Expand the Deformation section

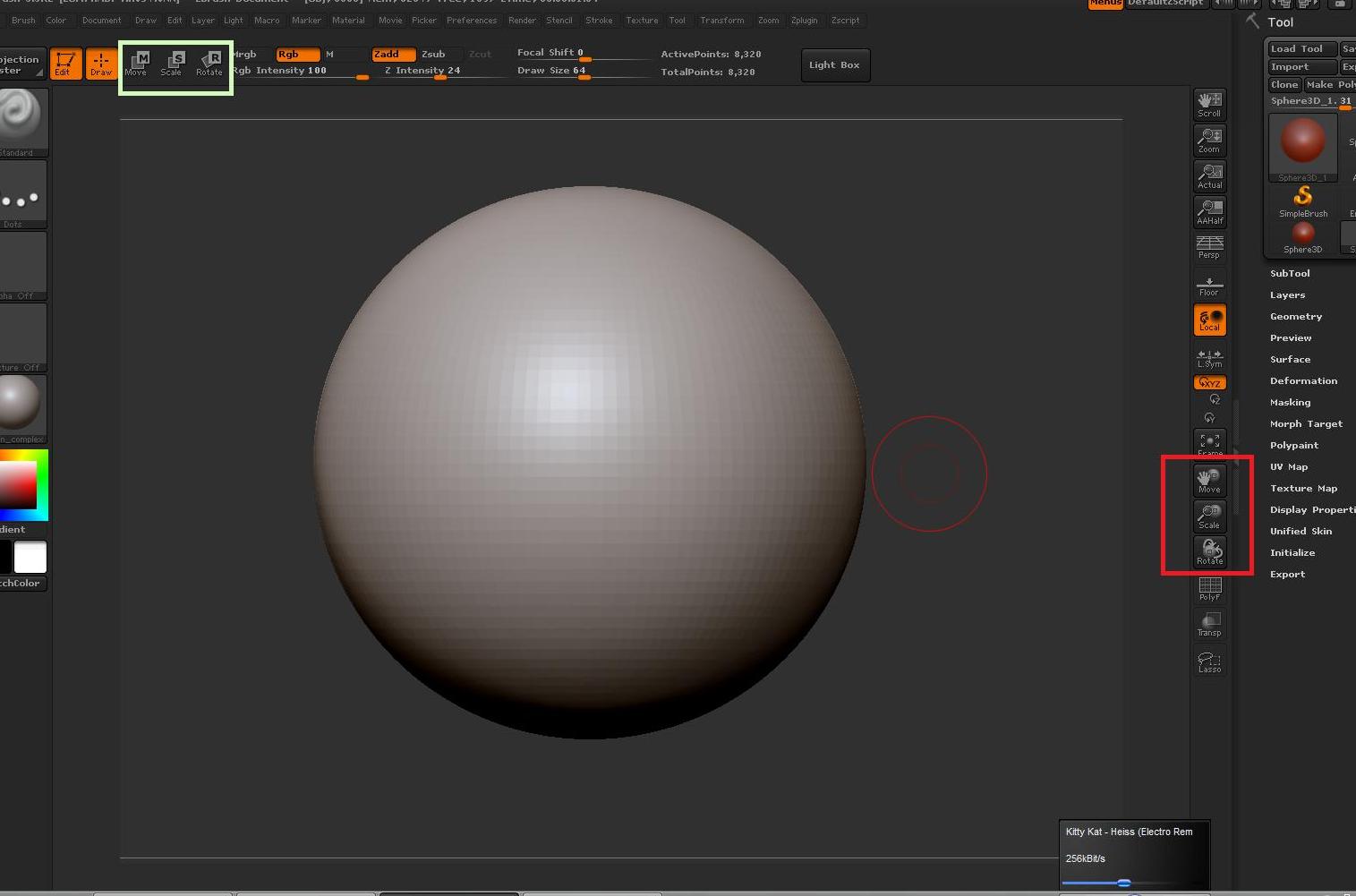click(1303, 381)
